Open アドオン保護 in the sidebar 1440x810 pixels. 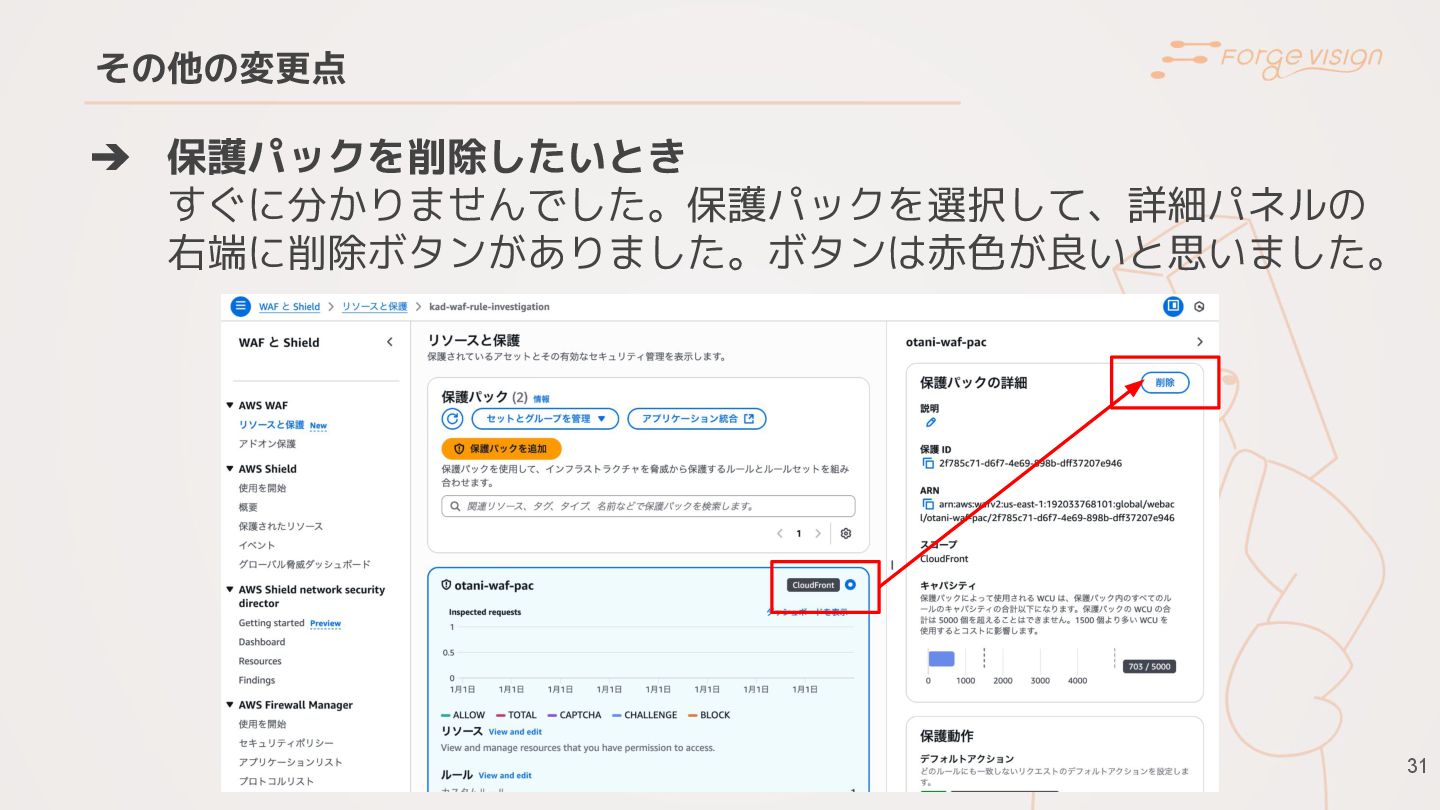(267, 444)
